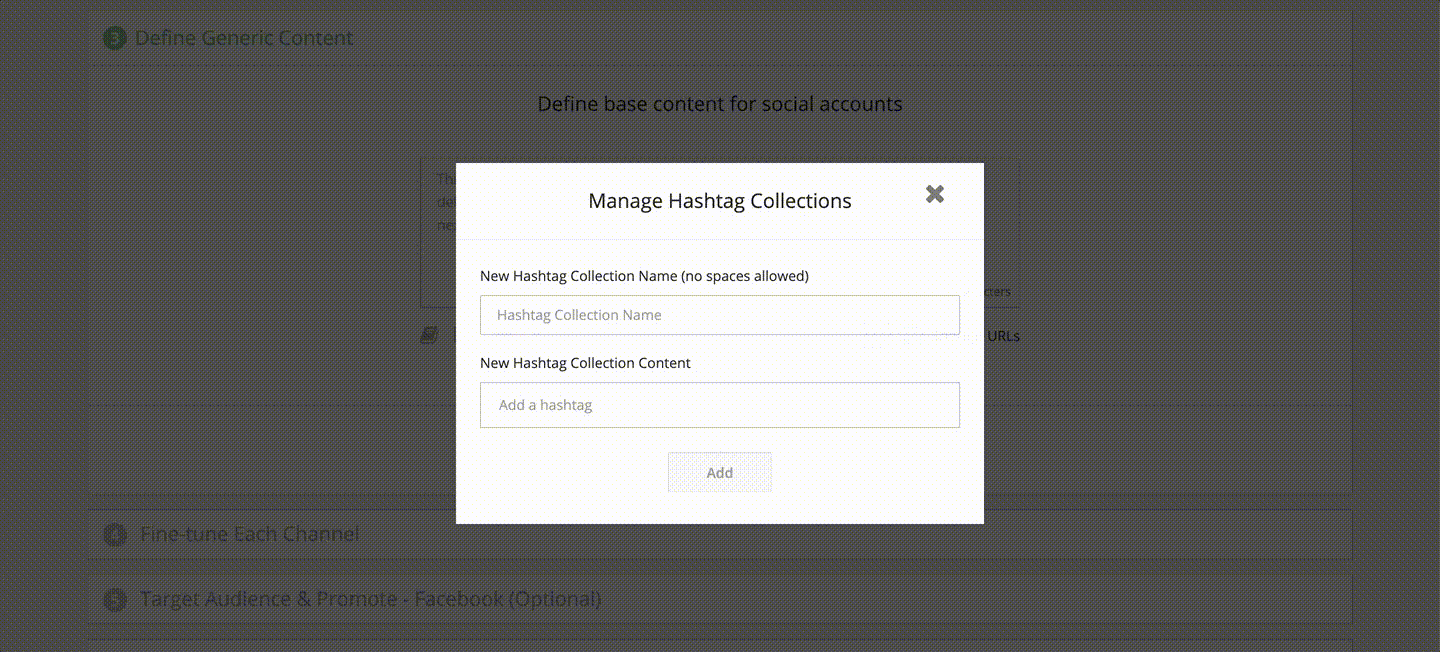1440x652 pixels.
Task: Click the New Hashtag Collection Content label
Action: [x=585, y=363]
